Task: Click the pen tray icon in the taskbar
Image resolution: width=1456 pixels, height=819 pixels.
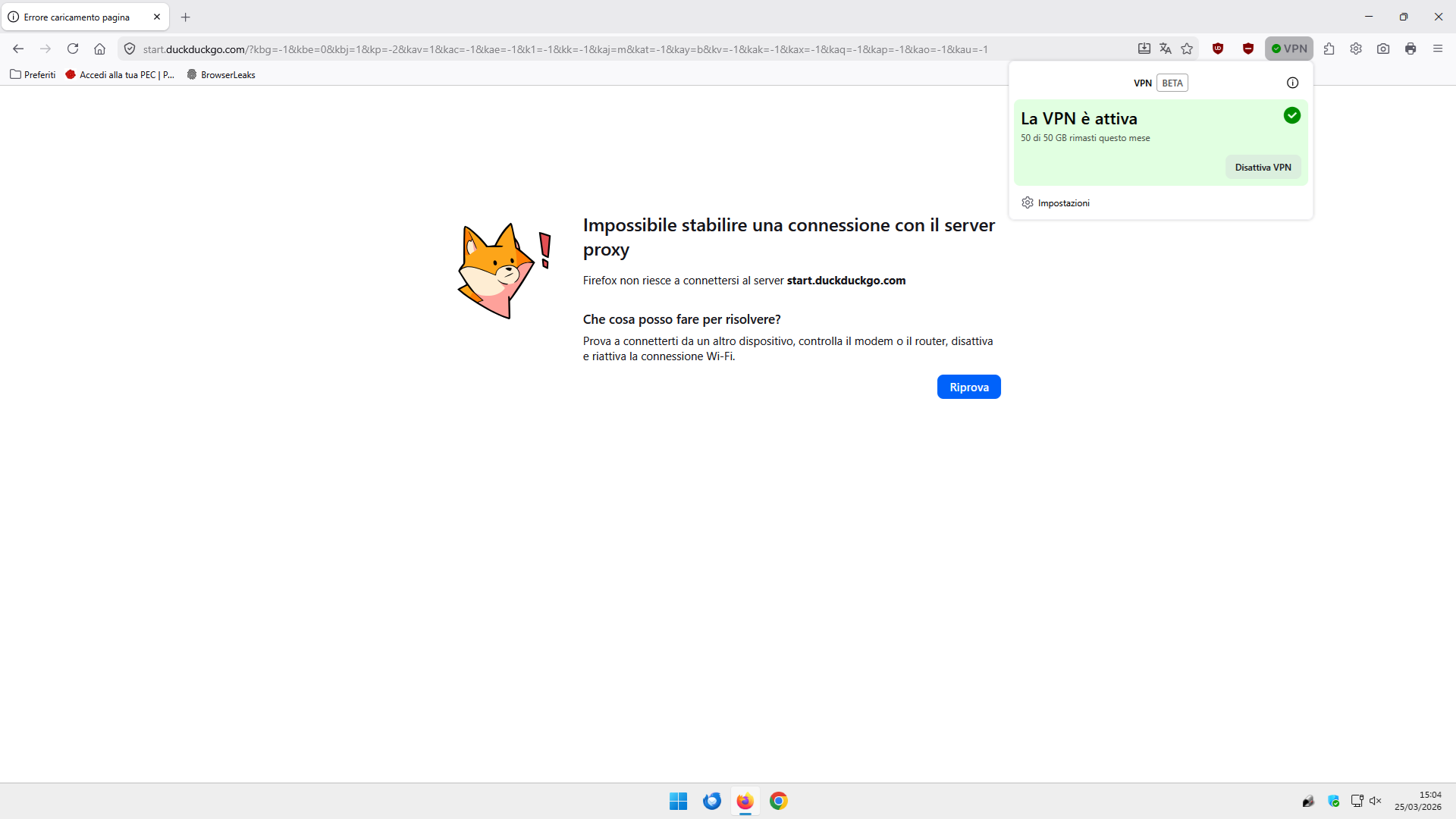Action: 1308,801
